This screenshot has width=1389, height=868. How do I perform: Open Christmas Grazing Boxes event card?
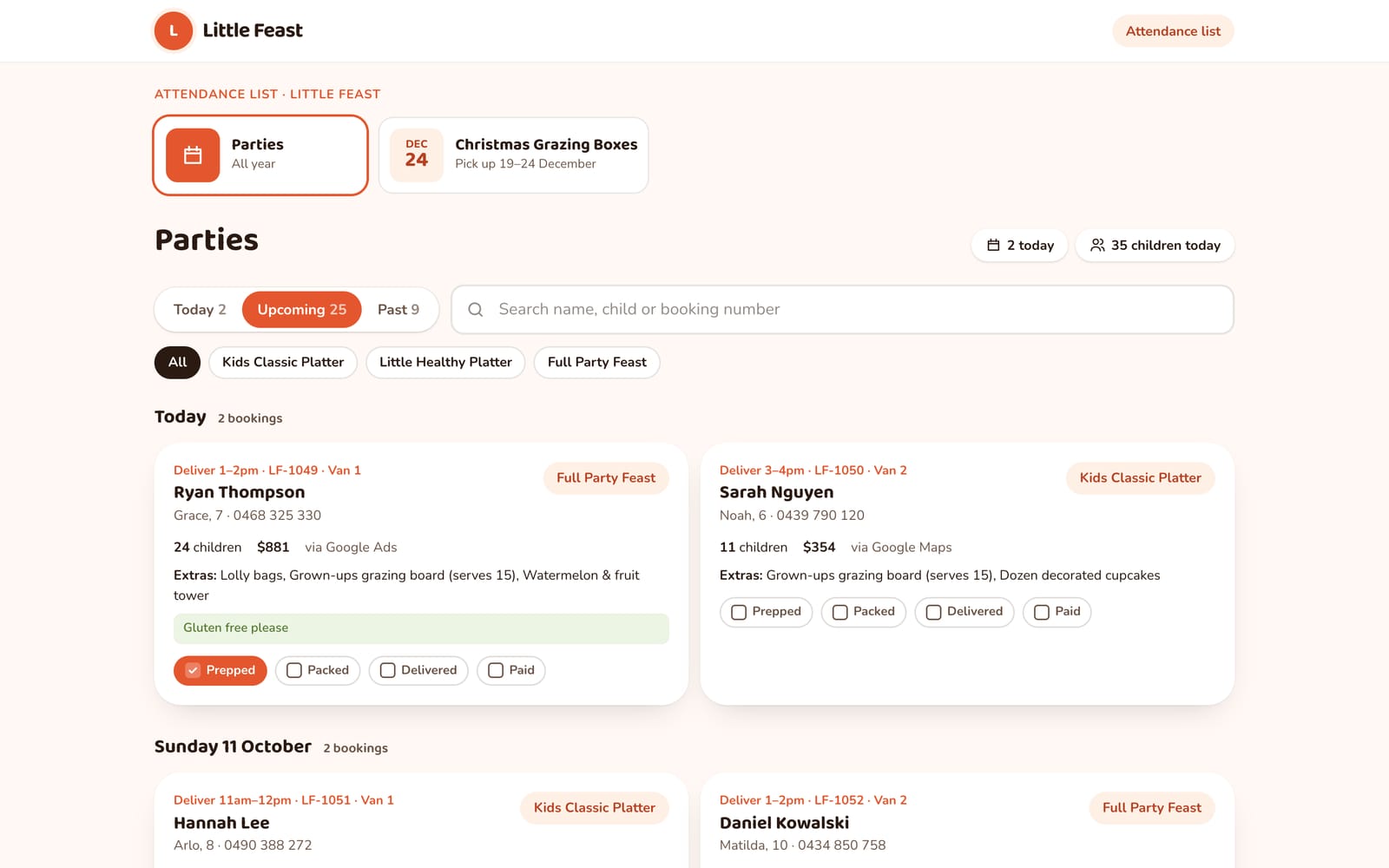click(514, 155)
